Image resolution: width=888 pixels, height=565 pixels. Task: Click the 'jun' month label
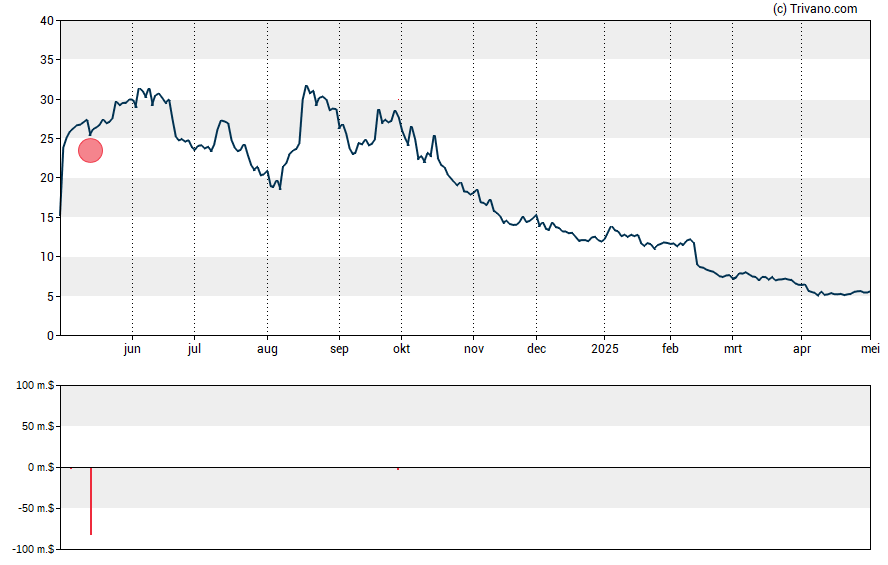pos(132,349)
